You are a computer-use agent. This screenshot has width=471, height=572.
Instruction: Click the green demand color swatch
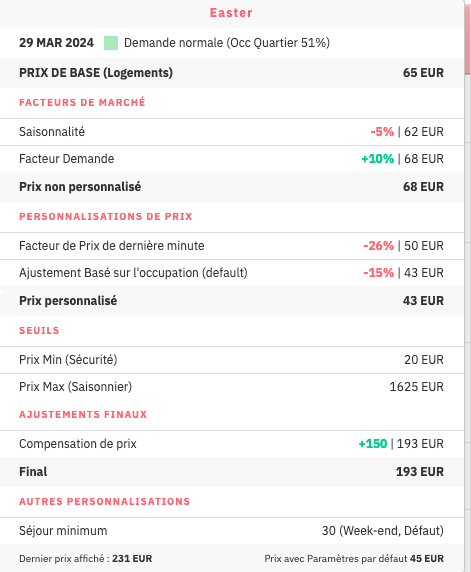coord(111,43)
